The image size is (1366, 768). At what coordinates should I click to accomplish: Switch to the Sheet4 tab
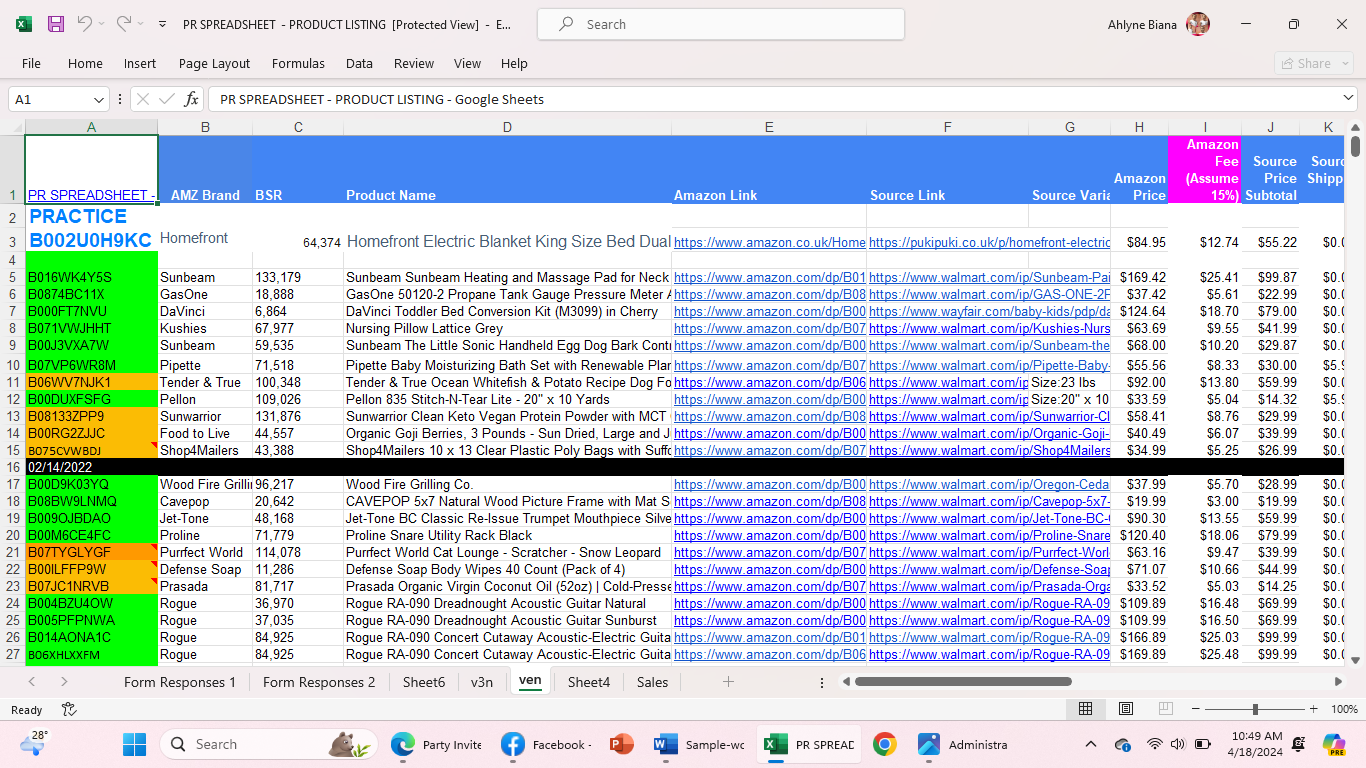[x=589, y=682]
